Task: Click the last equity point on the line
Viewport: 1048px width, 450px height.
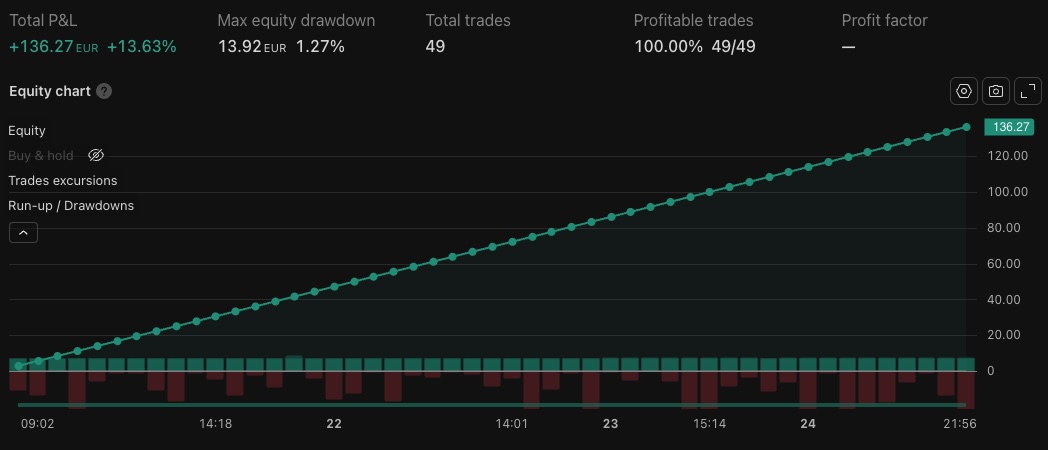Action: click(966, 127)
